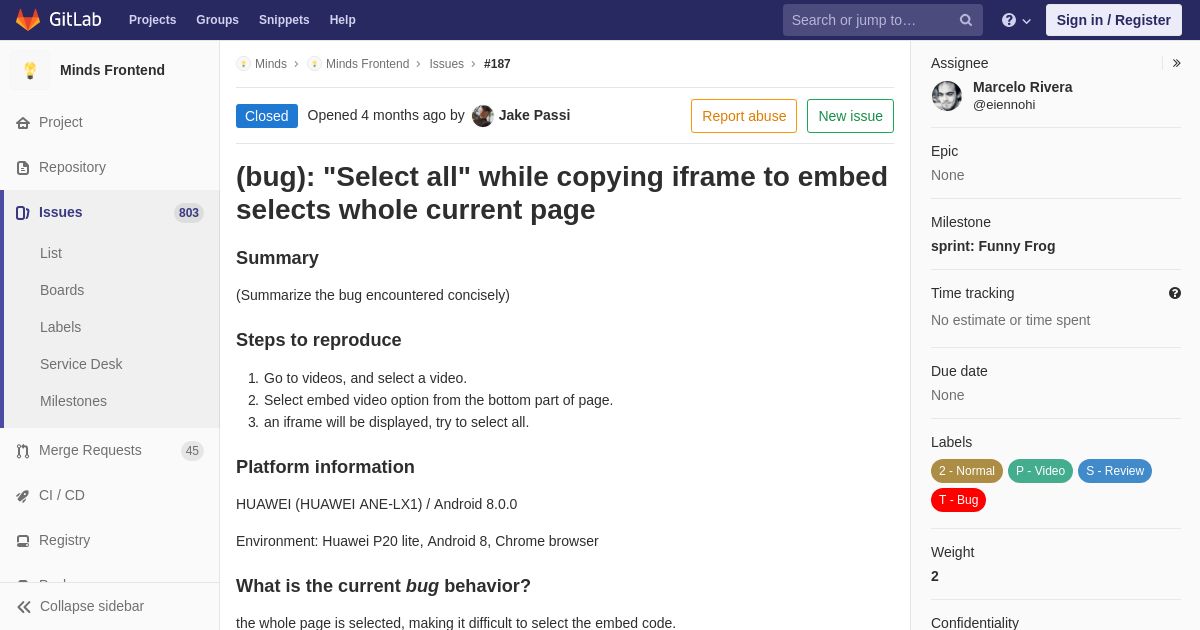
Task: Click the Time tracking help icon
Action: click(x=1175, y=293)
